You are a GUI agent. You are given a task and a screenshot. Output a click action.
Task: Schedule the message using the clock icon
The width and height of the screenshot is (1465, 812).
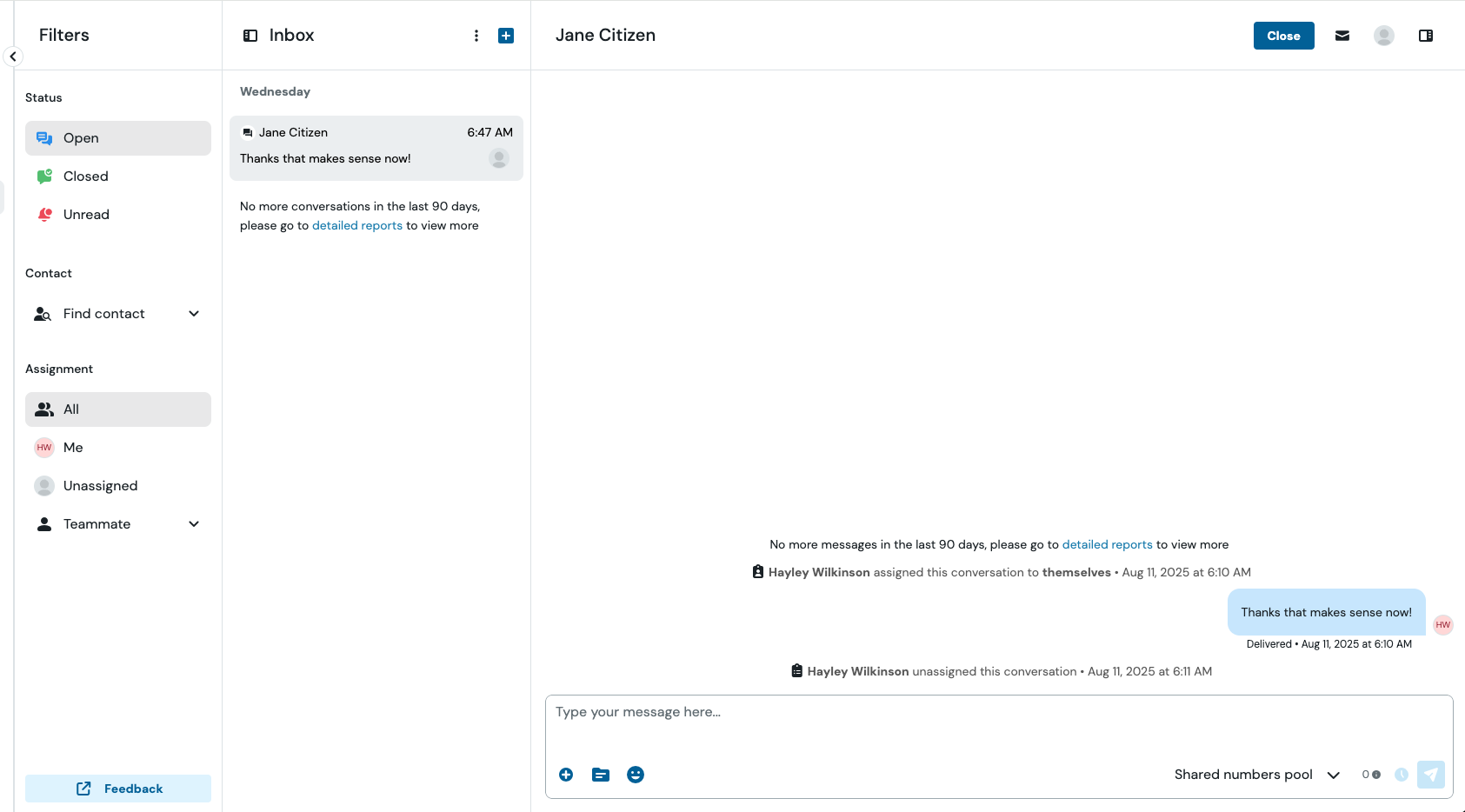(1402, 774)
